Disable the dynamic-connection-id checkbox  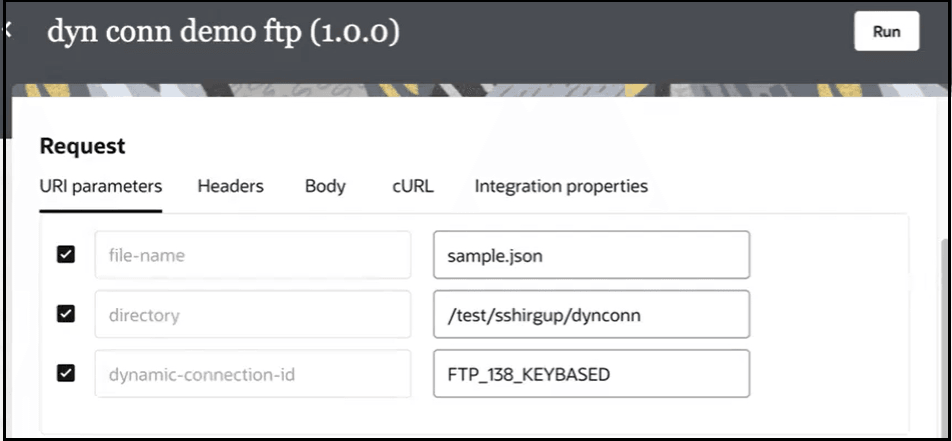pyautogui.click(x=66, y=373)
